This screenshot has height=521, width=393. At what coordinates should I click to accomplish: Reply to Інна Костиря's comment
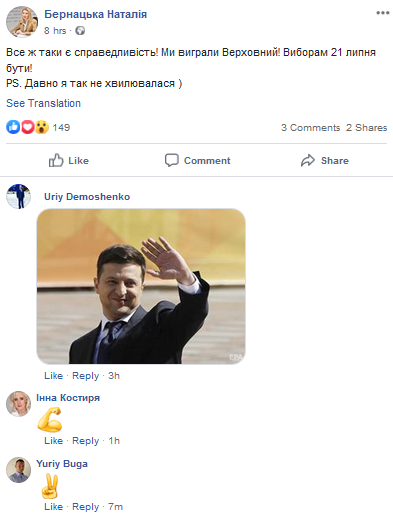(x=86, y=441)
